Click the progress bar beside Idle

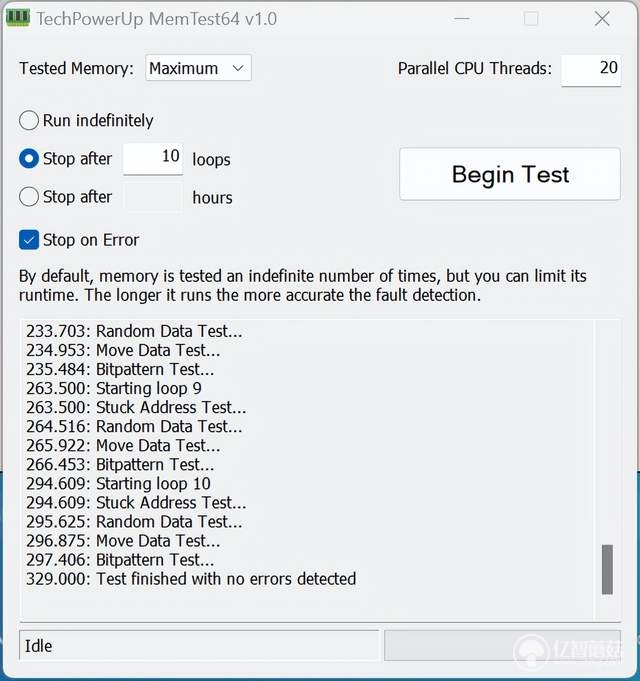(502, 646)
